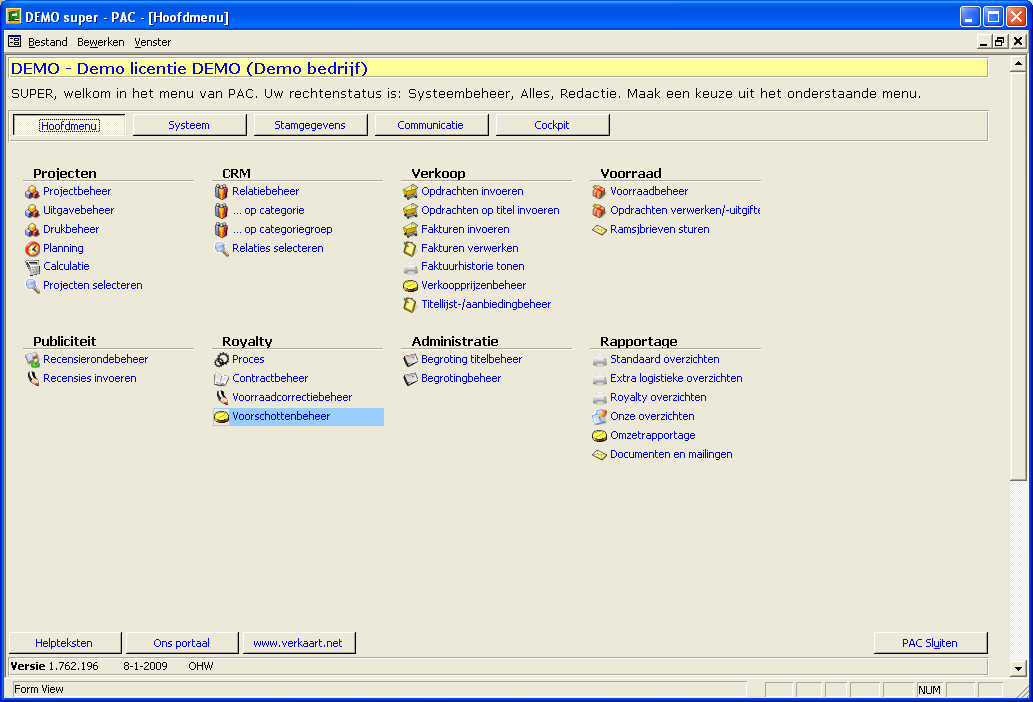Screen dimensions: 1033x702
Task: Open the Begrotingbeheer link
Action: [x=461, y=378]
